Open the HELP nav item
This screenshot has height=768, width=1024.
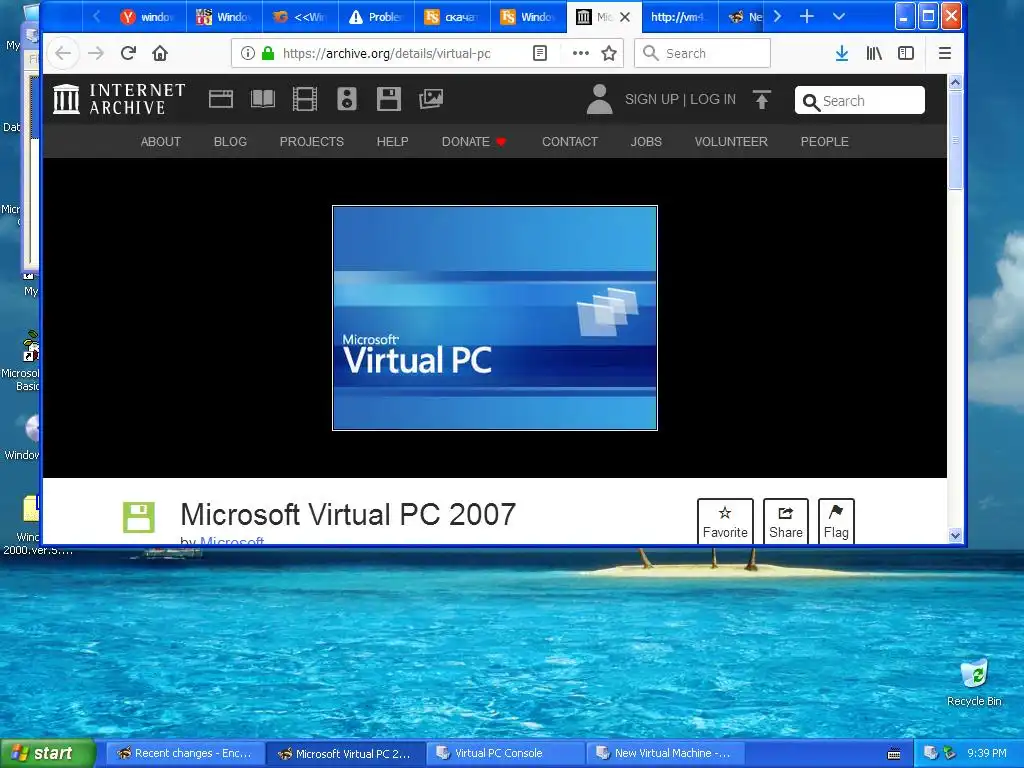392,142
